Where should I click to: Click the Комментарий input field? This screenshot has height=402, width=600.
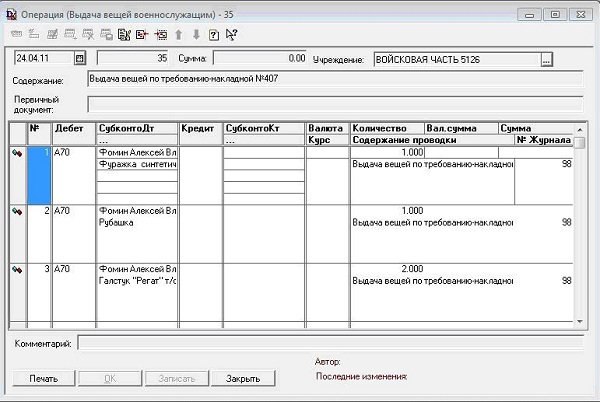(330, 344)
